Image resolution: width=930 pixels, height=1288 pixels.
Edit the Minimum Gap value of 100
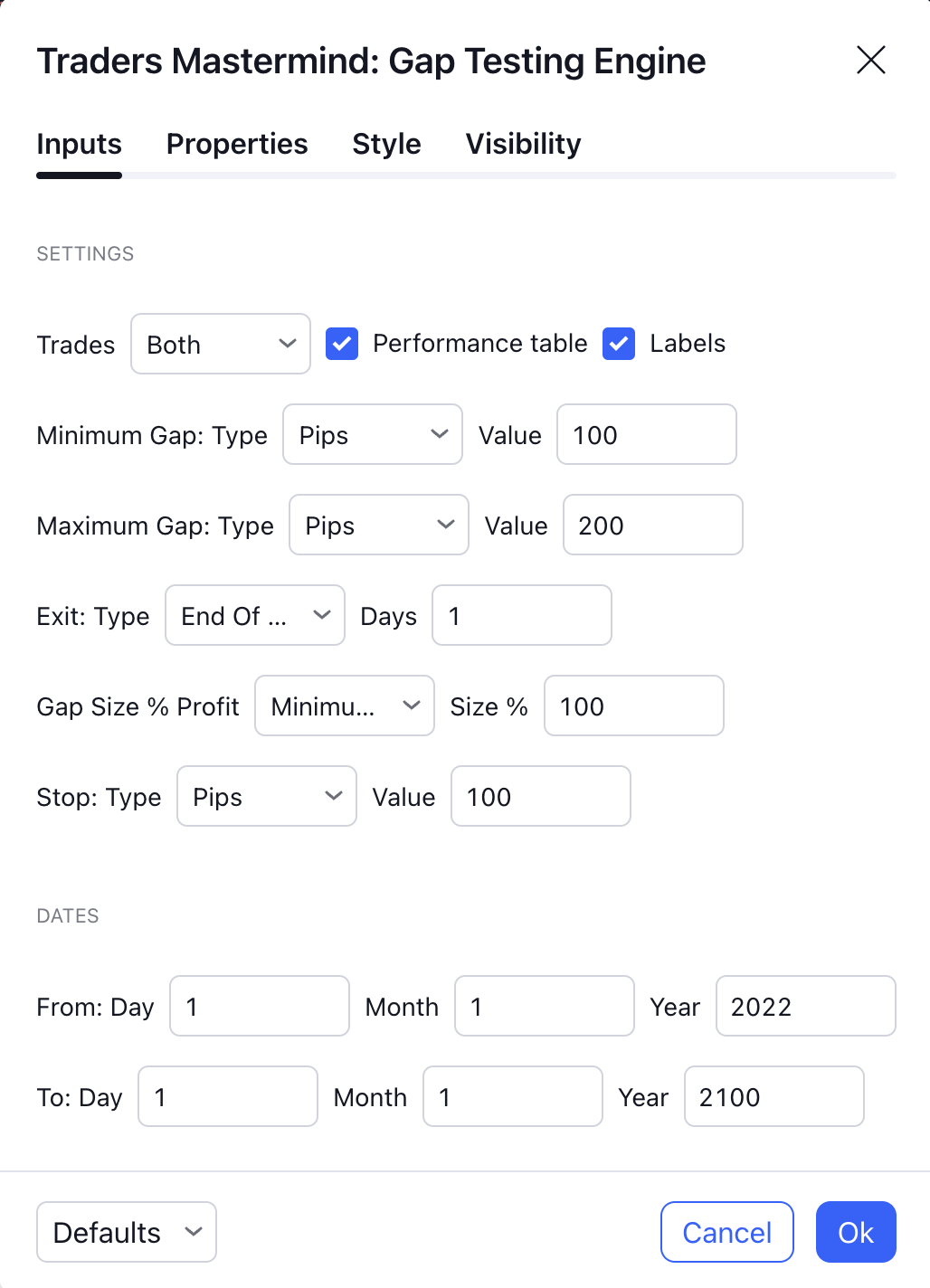pyautogui.click(x=646, y=435)
